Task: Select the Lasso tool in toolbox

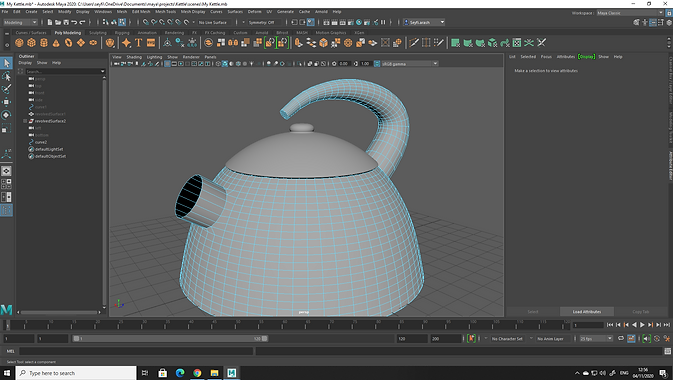Action: click(6, 76)
